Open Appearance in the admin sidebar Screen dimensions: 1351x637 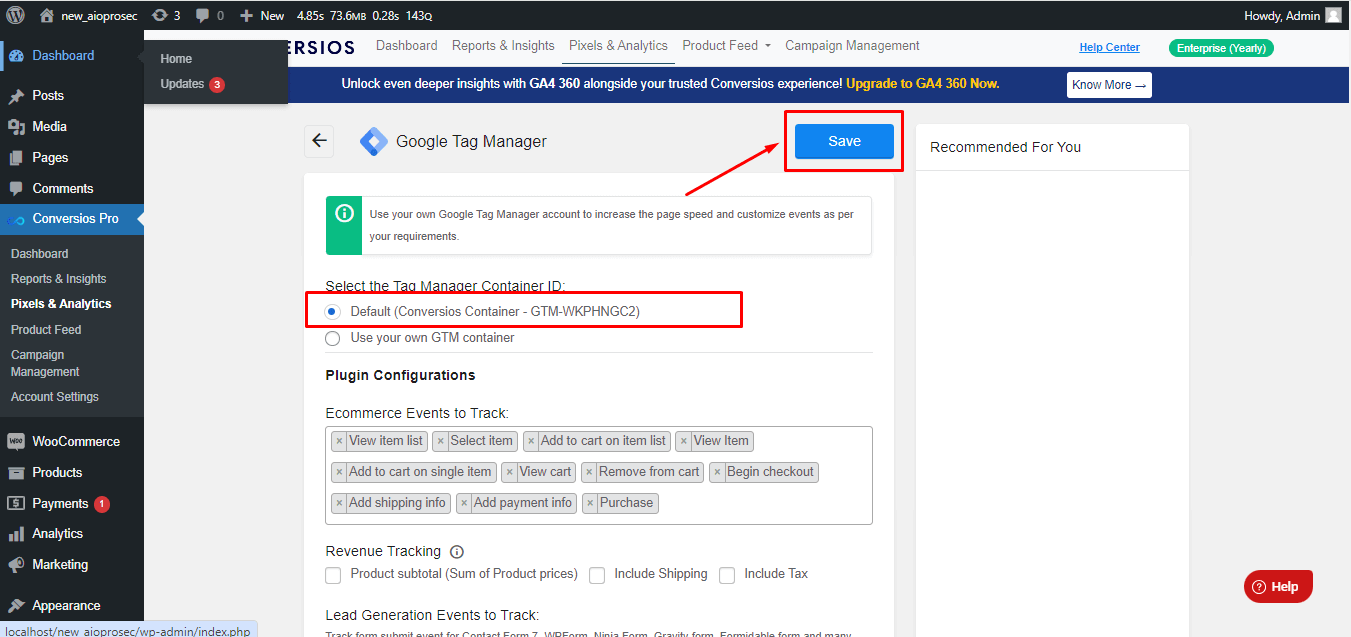pos(72,606)
